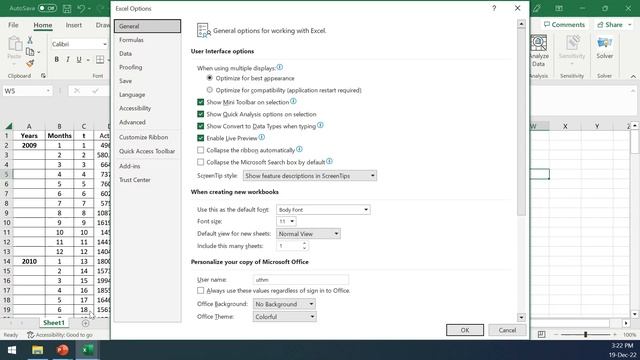Screen dimensions: 640x360
Task: Click Share button in Excel window
Action: pos(614,25)
